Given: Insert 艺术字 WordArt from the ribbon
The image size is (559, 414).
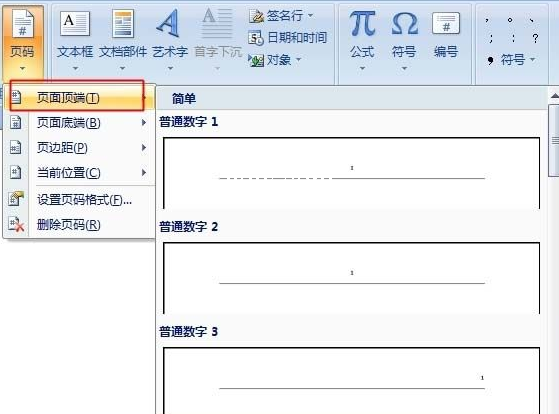Looking at the screenshot, I should pos(168,24).
